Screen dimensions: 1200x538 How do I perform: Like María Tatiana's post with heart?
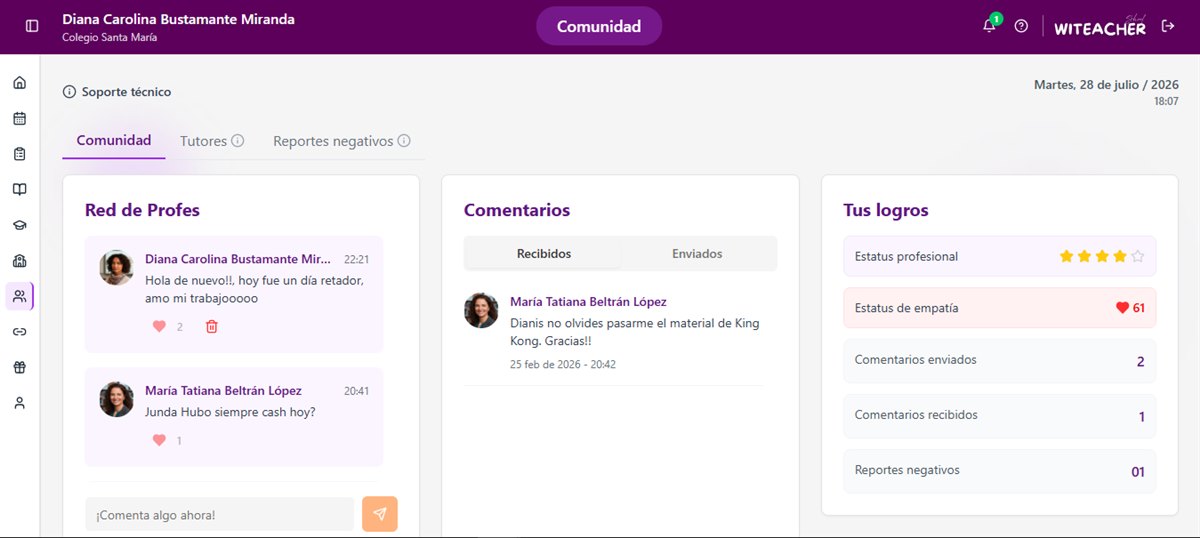(158, 440)
